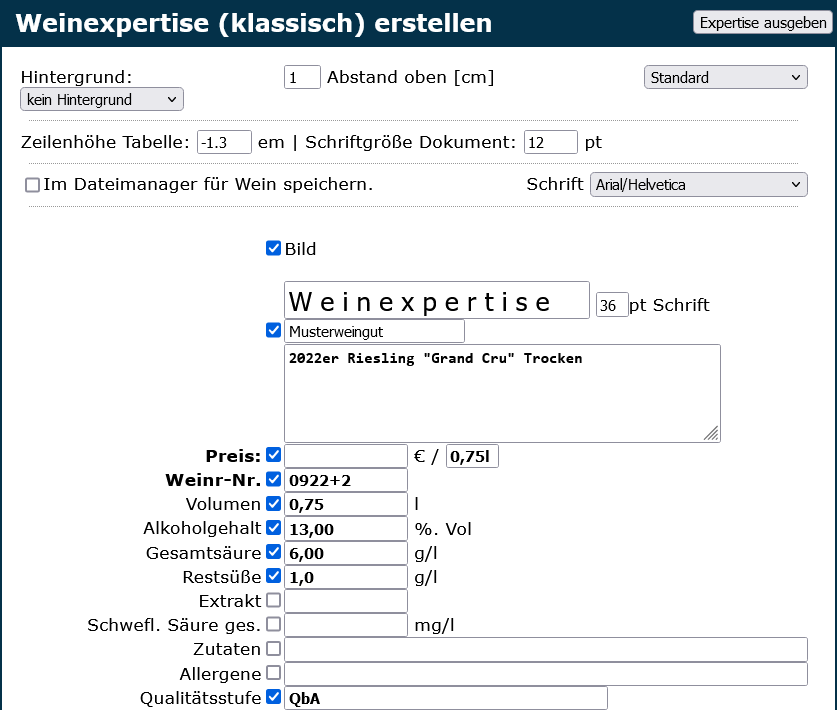Focus the Schriftgröße Dokument field

[x=550, y=142]
